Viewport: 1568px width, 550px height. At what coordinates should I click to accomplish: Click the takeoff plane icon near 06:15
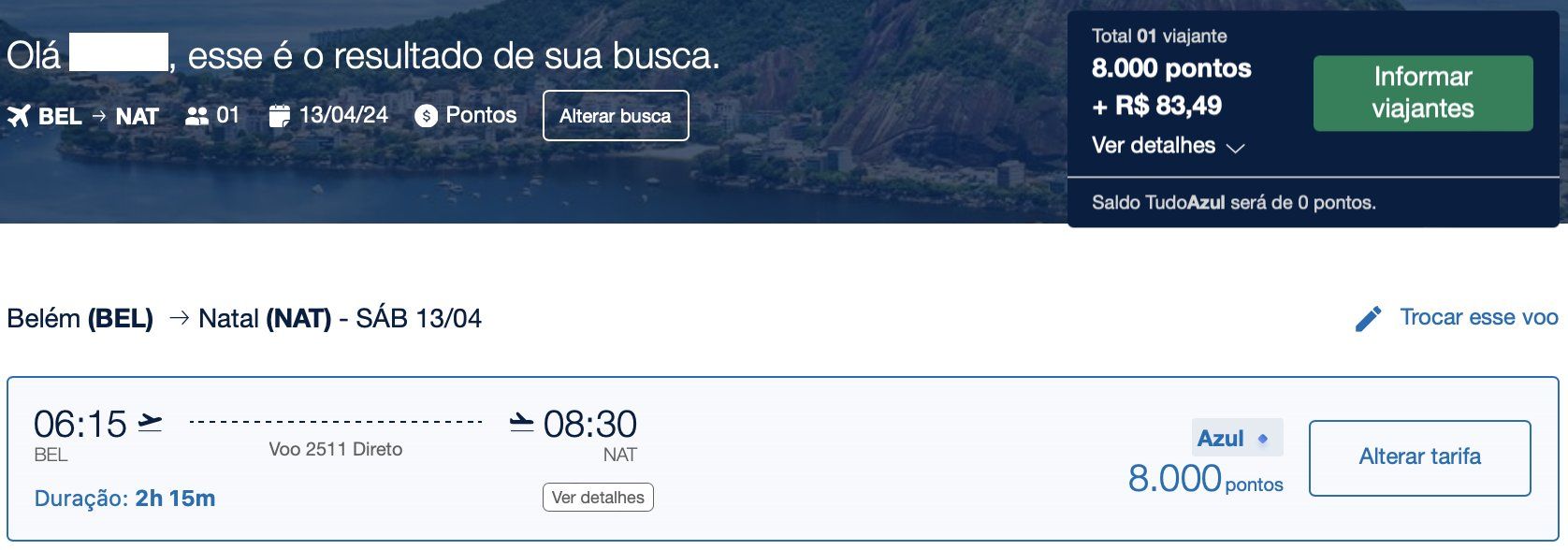pyautogui.click(x=150, y=423)
